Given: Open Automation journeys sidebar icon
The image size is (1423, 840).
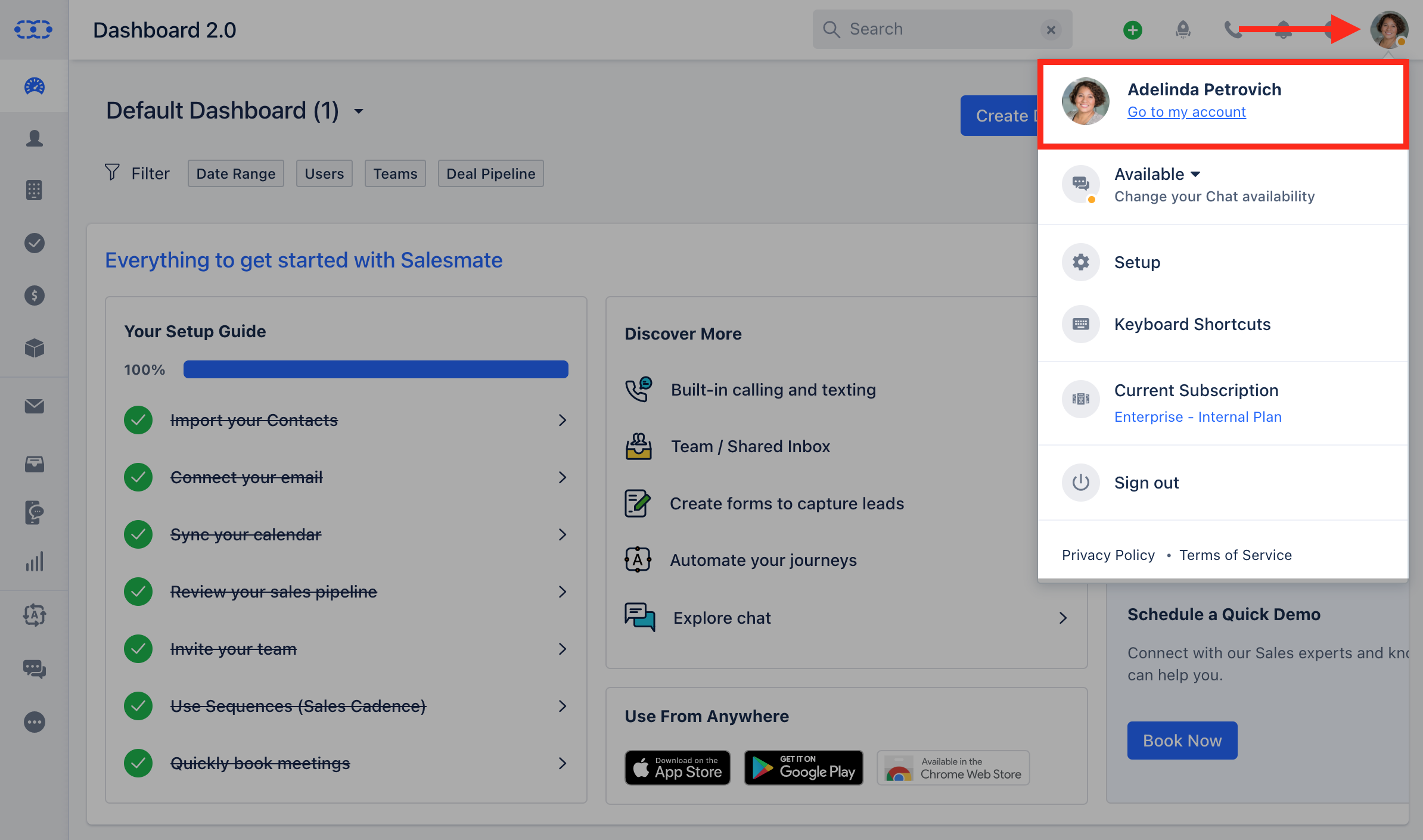Looking at the screenshot, I should pos(35,615).
